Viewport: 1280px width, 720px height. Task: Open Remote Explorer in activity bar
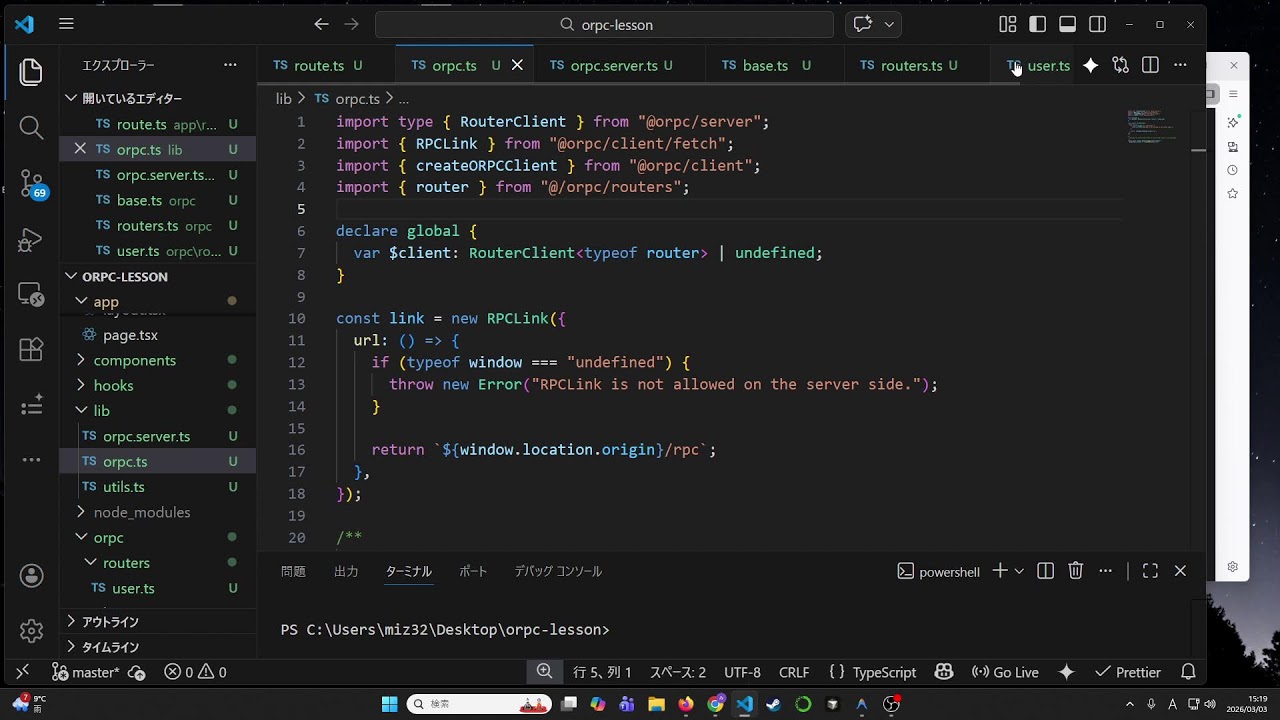pyautogui.click(x=31, y=295)
